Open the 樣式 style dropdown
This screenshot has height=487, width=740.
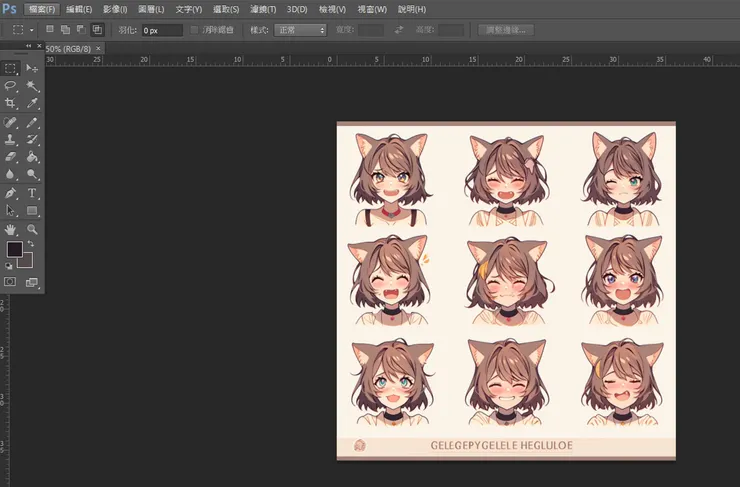(x=300, y=30)
